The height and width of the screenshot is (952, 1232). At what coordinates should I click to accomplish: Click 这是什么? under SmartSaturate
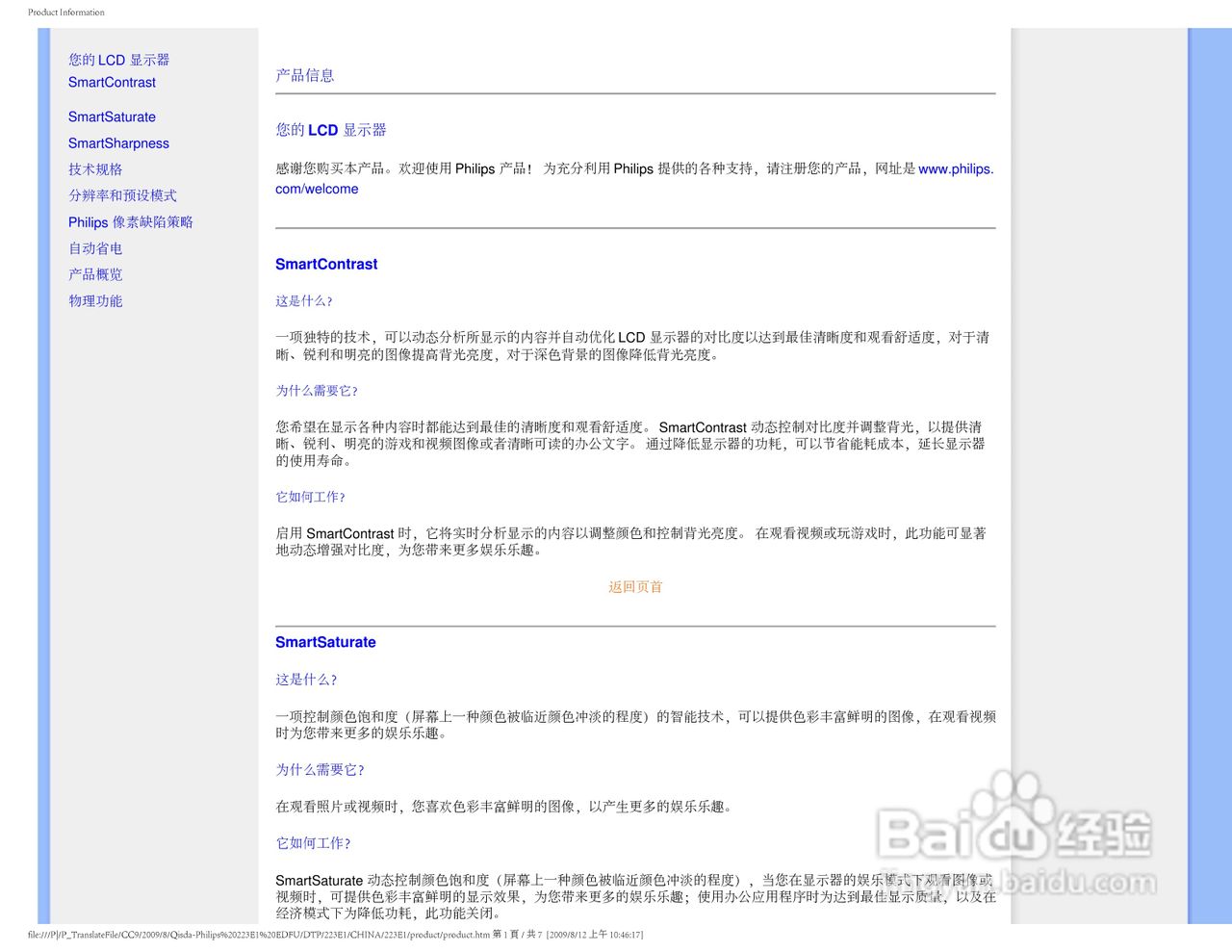[x=306, y=680]
